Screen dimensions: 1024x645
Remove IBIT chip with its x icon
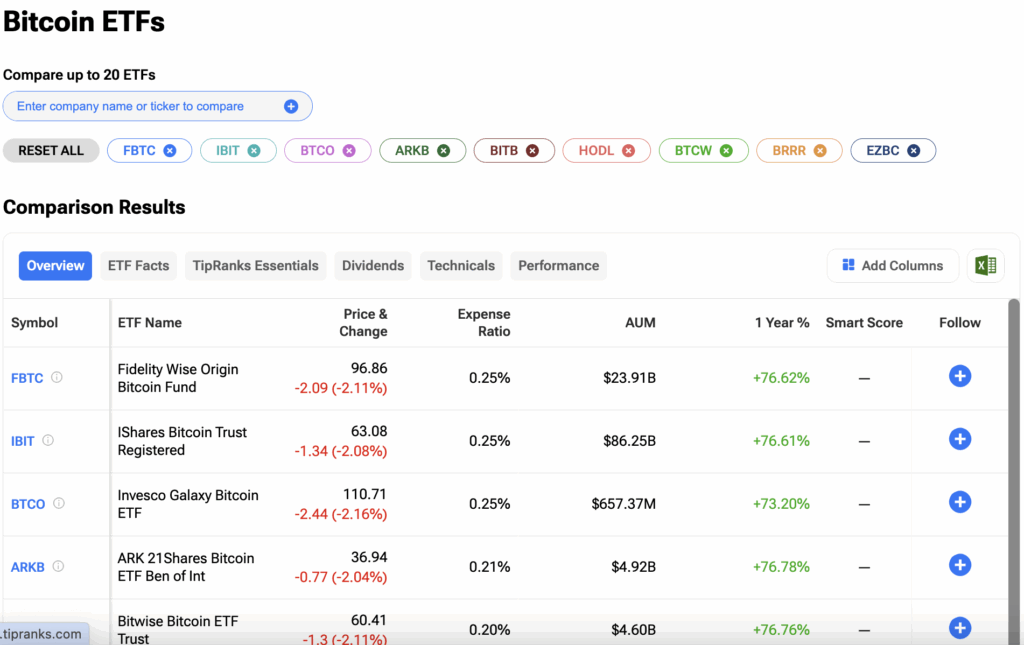point(254,151)
